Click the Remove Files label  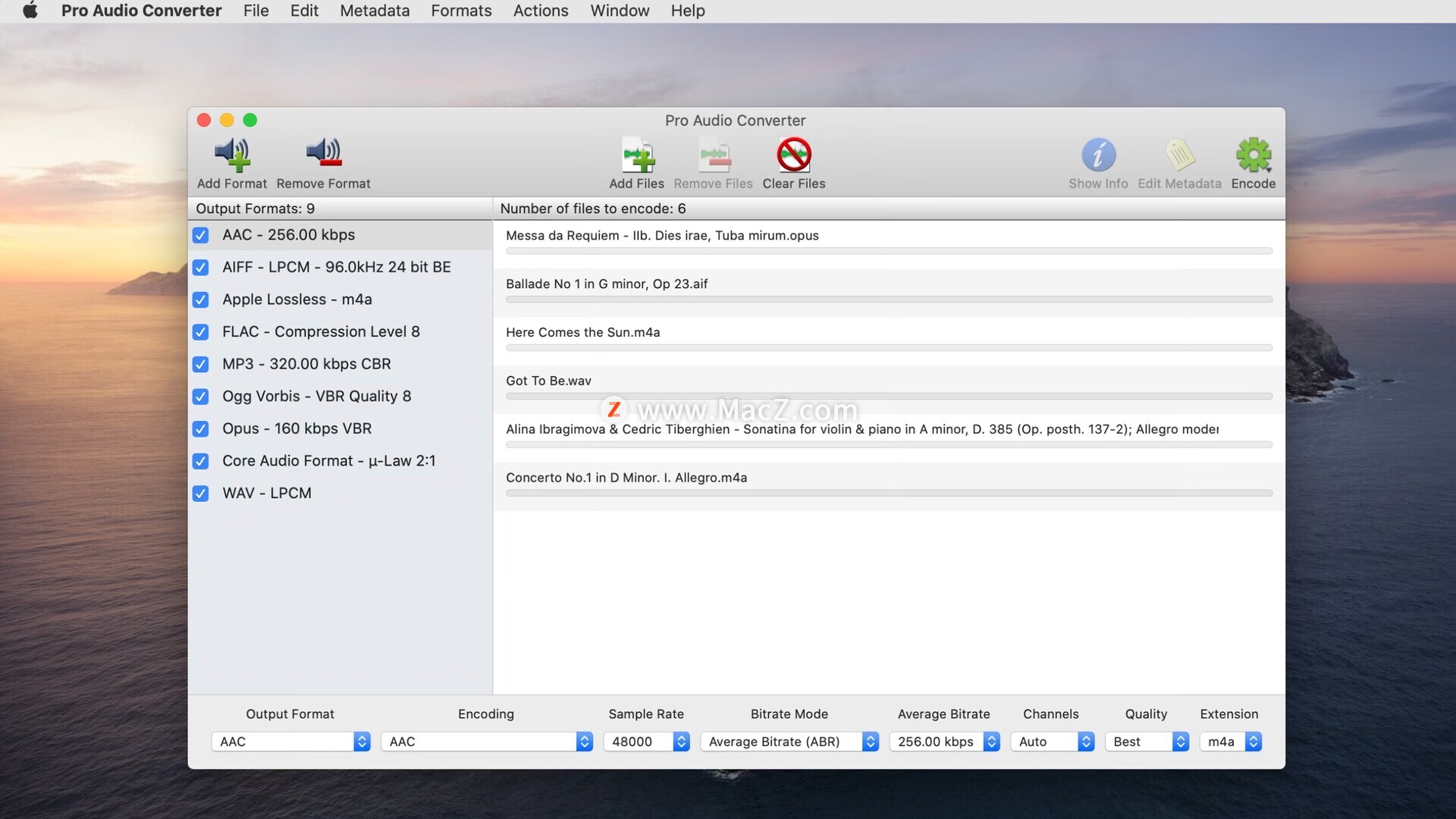coord(714,184)
